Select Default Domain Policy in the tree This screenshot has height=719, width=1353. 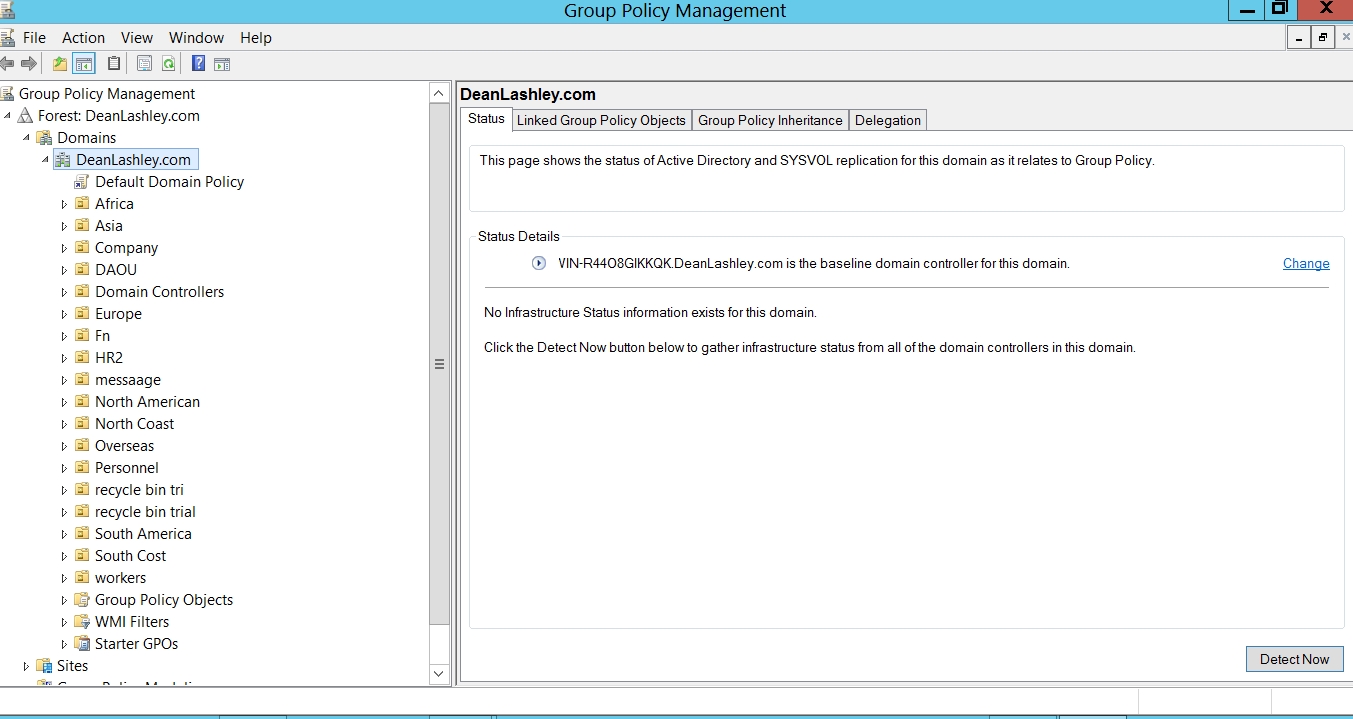pos(169,182)
